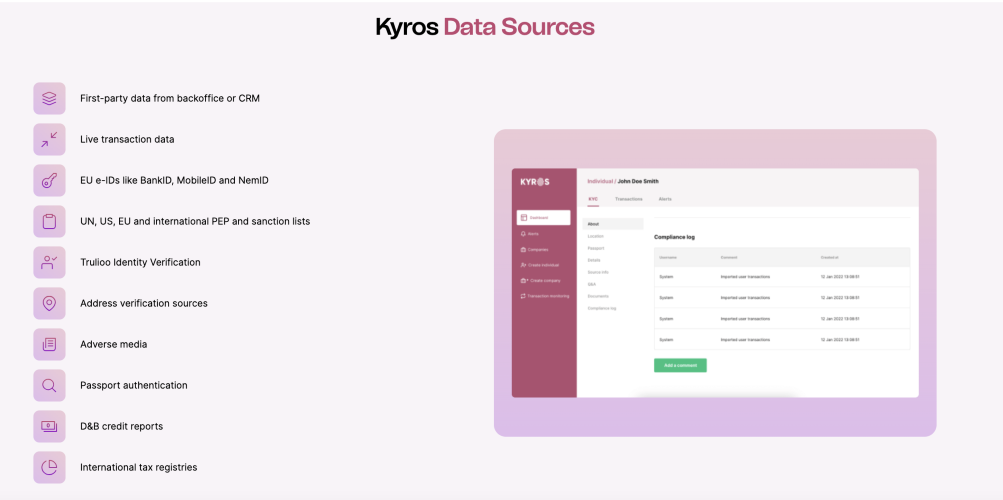
Task: Click the Compliance log heading
Action: [674, 237]
